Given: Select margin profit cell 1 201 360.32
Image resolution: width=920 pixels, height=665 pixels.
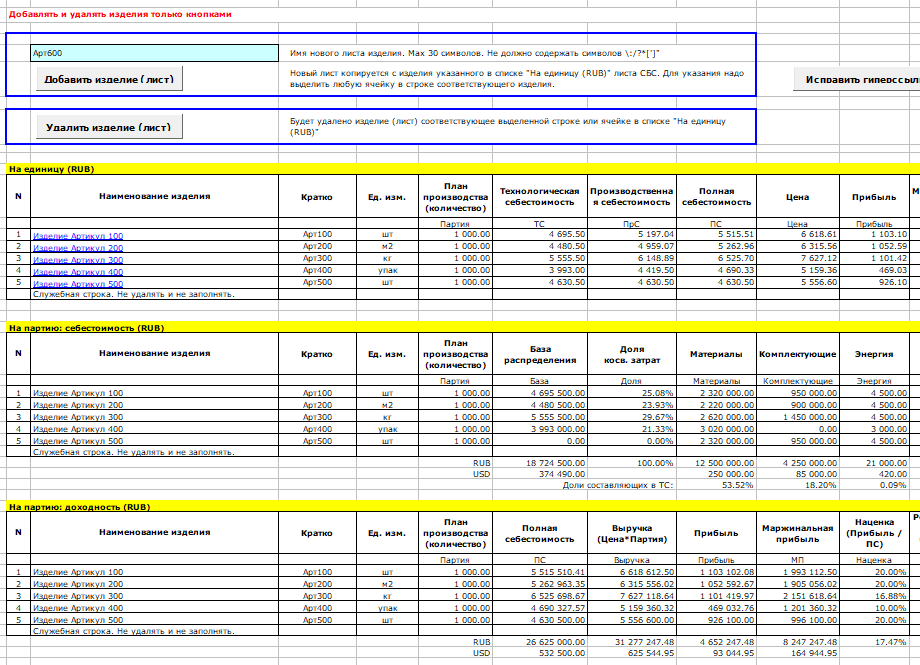Looking at the screenshot, I should (x=797, y=608).
